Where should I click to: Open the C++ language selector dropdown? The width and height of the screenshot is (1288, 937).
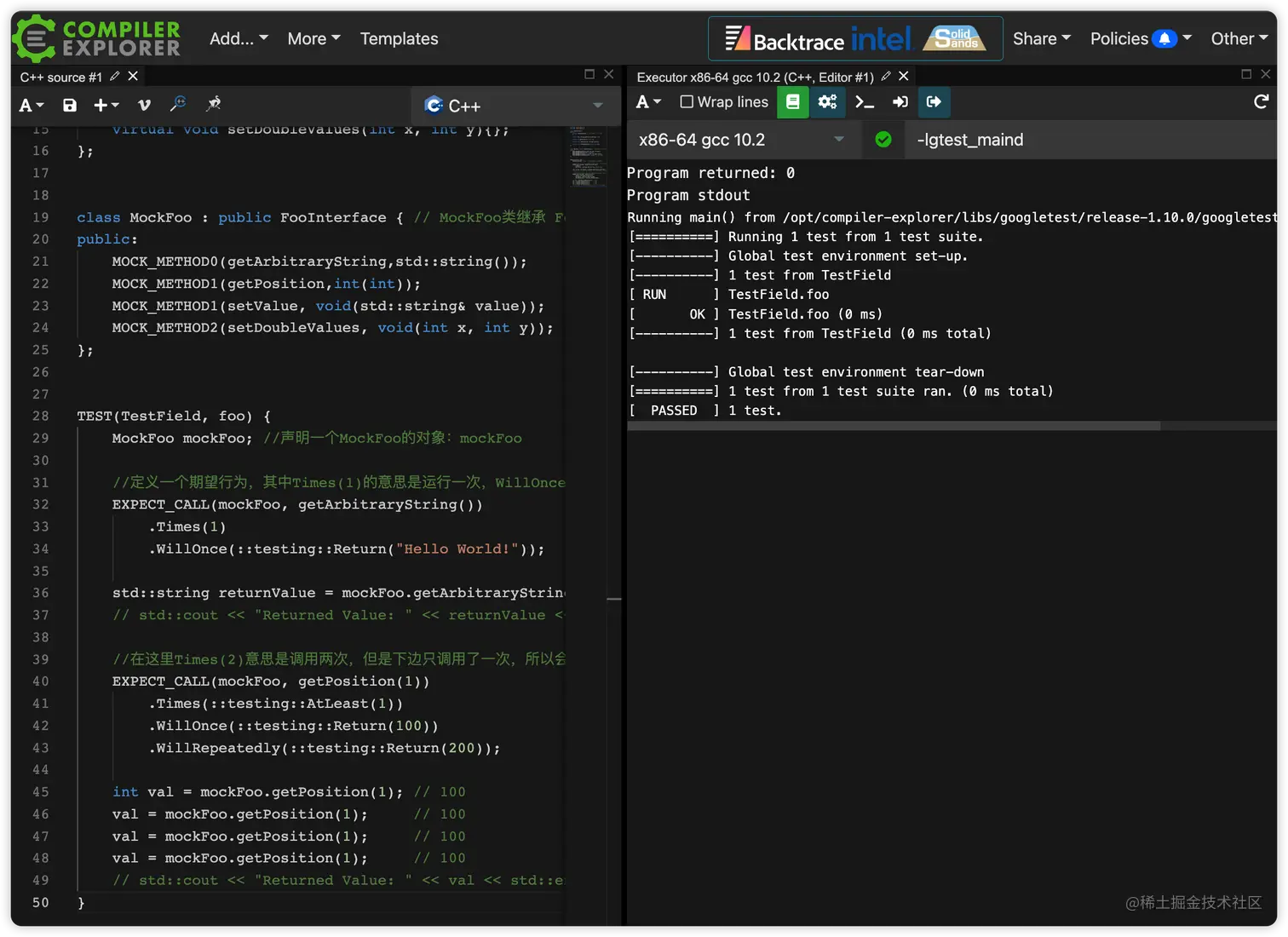pyautogui.click(x=515, y=106)
